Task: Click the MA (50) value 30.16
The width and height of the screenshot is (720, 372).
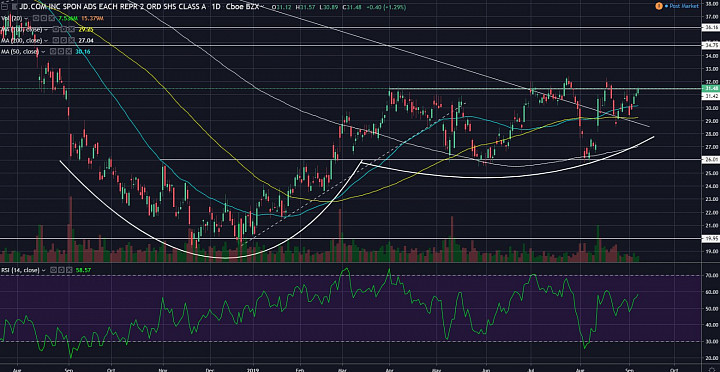Action: pyautogui.click(x=83, y=51)
